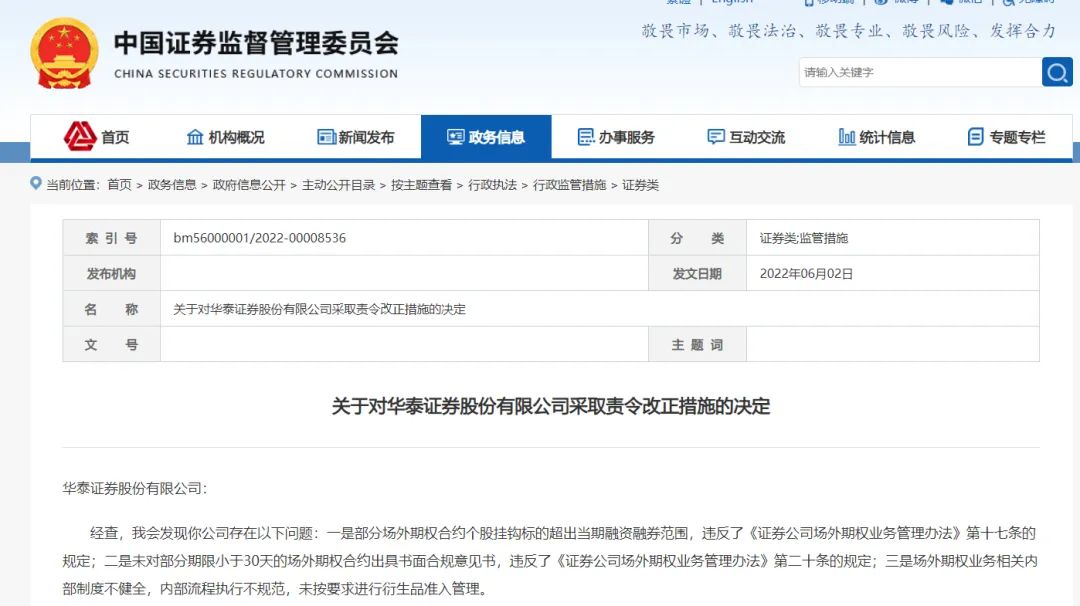The width and height of the screenshot is (1080, 606).
Task: Click the bold article heading 关于对华泰证券…决定
Action: (x=551, y=406)
